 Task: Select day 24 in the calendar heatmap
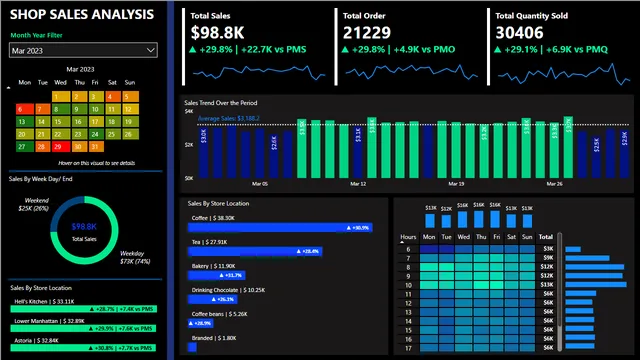[x=95, y=134]
